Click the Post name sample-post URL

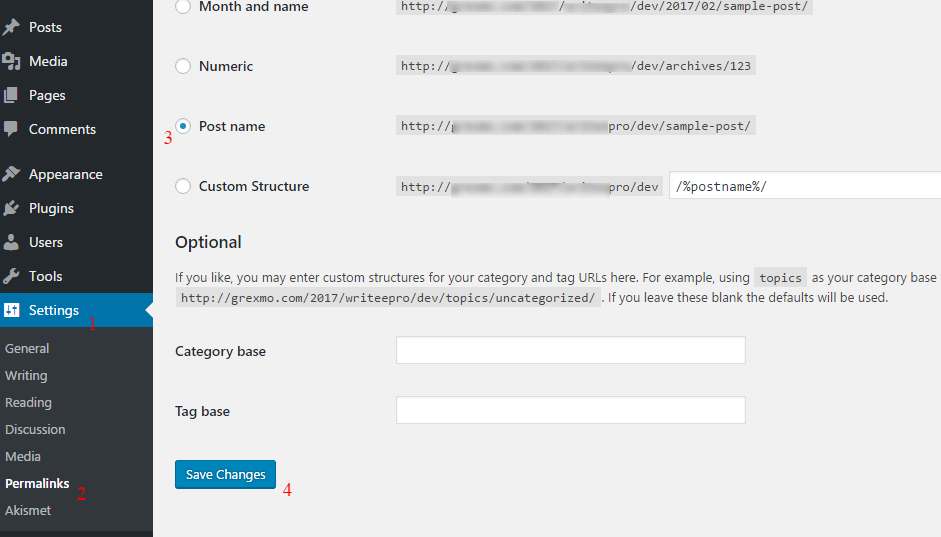pyautogui.click(x=576, y=126)
